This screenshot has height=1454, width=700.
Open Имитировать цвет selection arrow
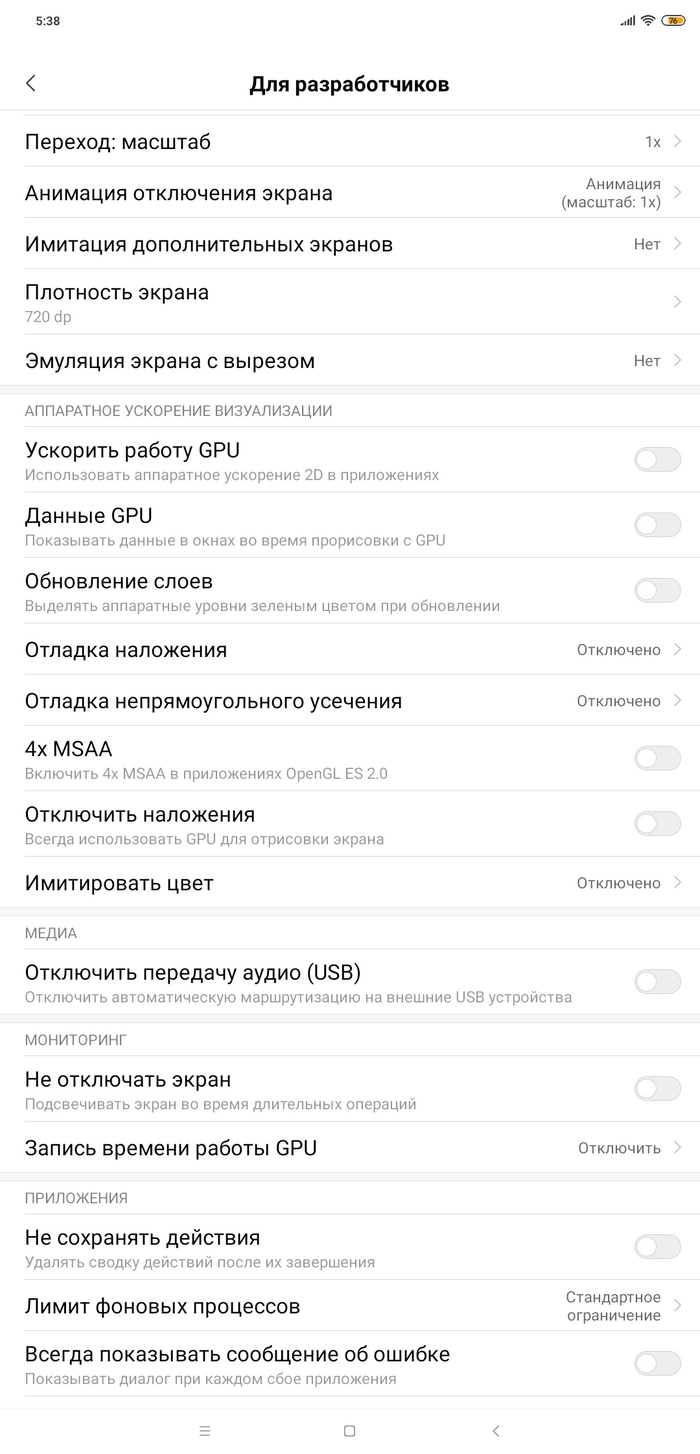677,883
